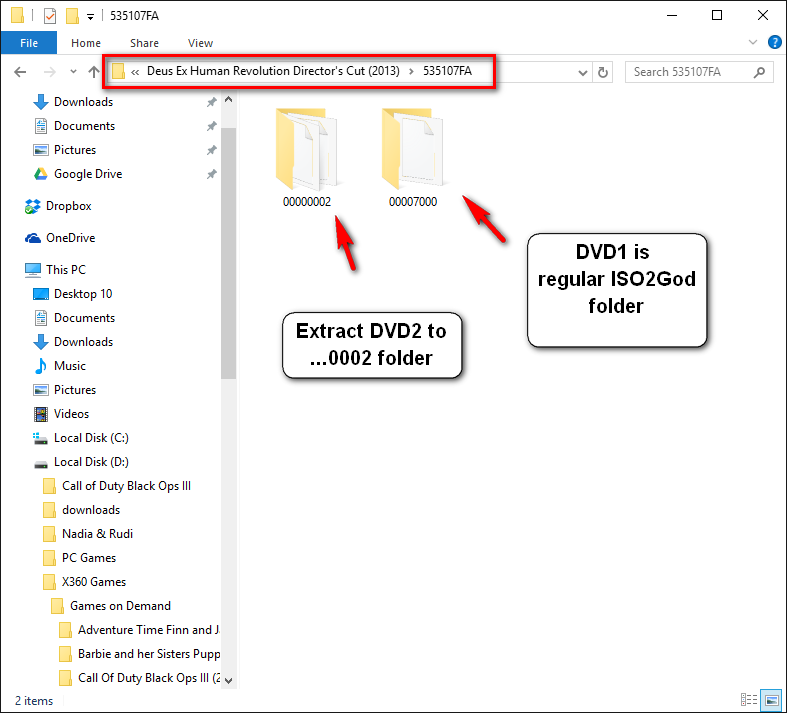Open Google Drive in the sidebar
This screenshot has height=713, width=787.
click(88, 174)
